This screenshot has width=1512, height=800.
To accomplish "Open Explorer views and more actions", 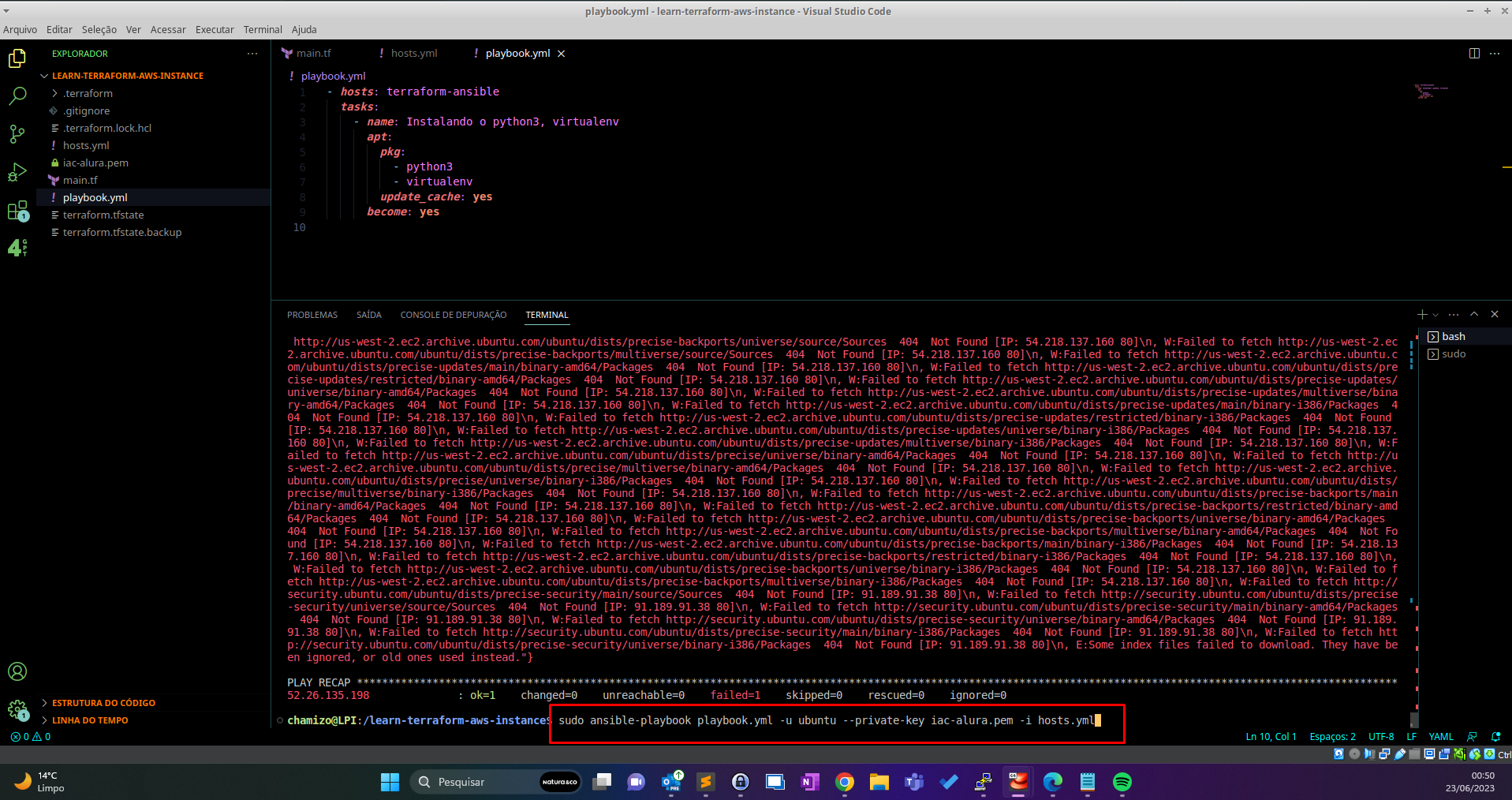I will pos(252,54).
